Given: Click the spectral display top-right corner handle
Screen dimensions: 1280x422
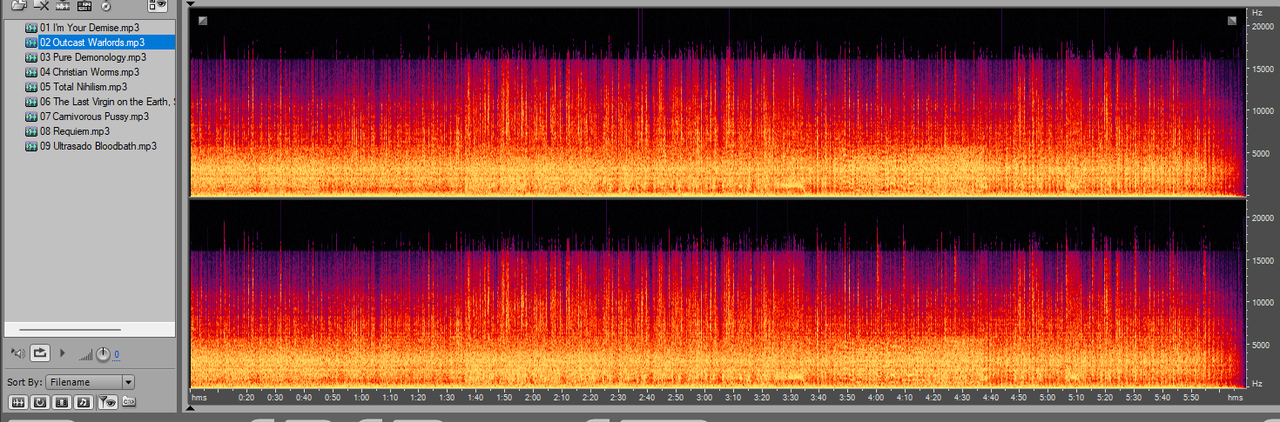Looking at the screenshot, I should [x=1232, y=20].
